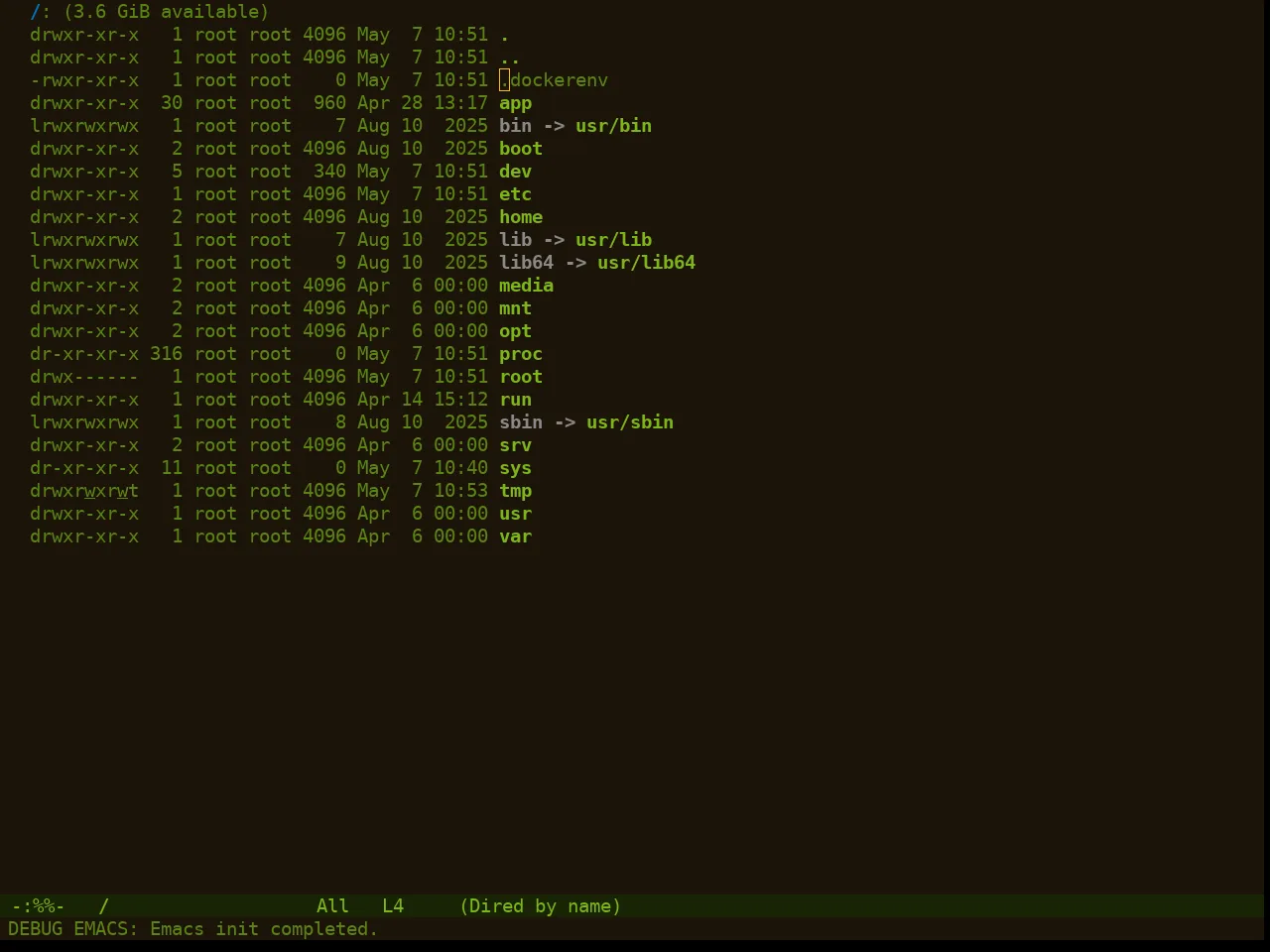Image resolution: width=1270 pixels, height=952 pixels.
Task: Open the srv directory
Action: 515,445
